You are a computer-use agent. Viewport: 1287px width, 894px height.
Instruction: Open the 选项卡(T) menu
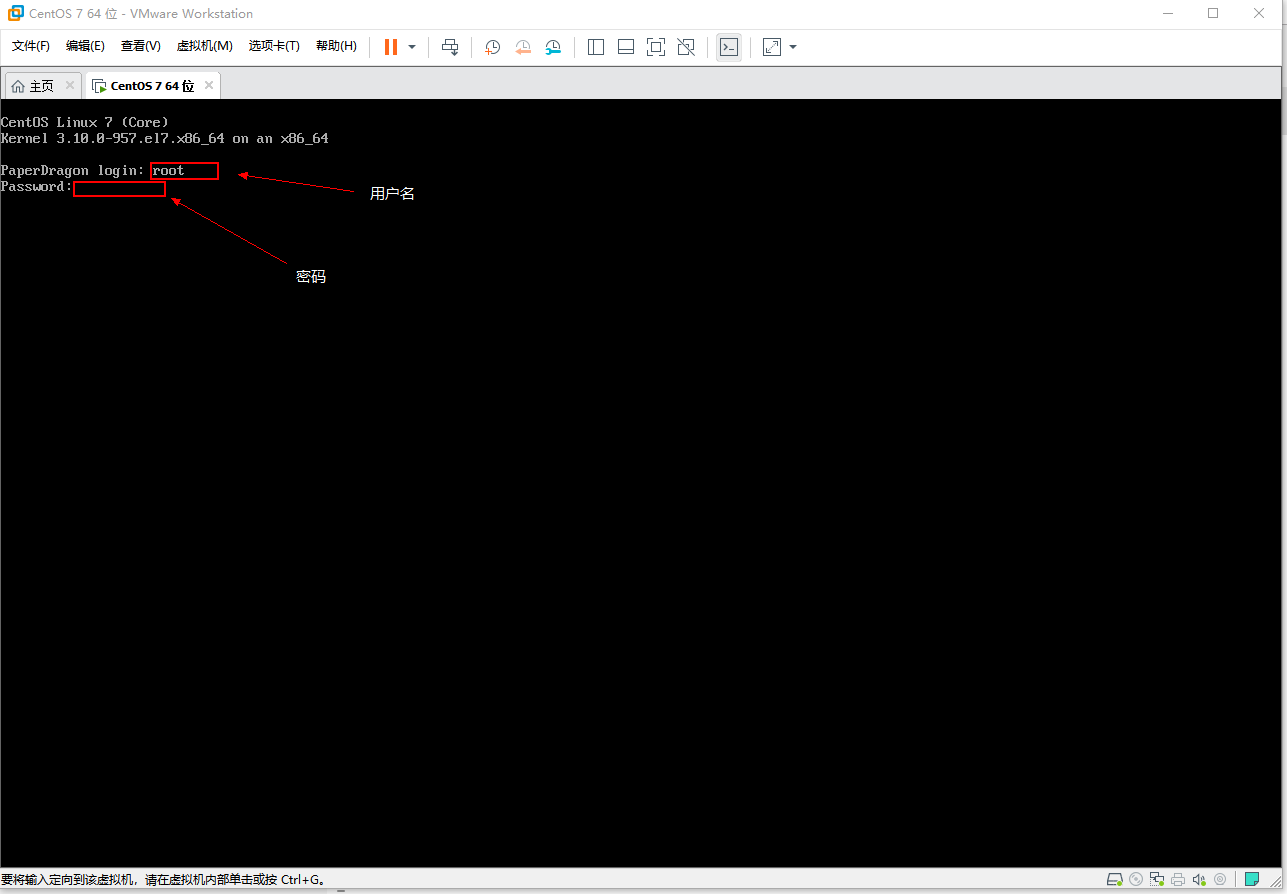pyautogui.click(x=274, y=46)
